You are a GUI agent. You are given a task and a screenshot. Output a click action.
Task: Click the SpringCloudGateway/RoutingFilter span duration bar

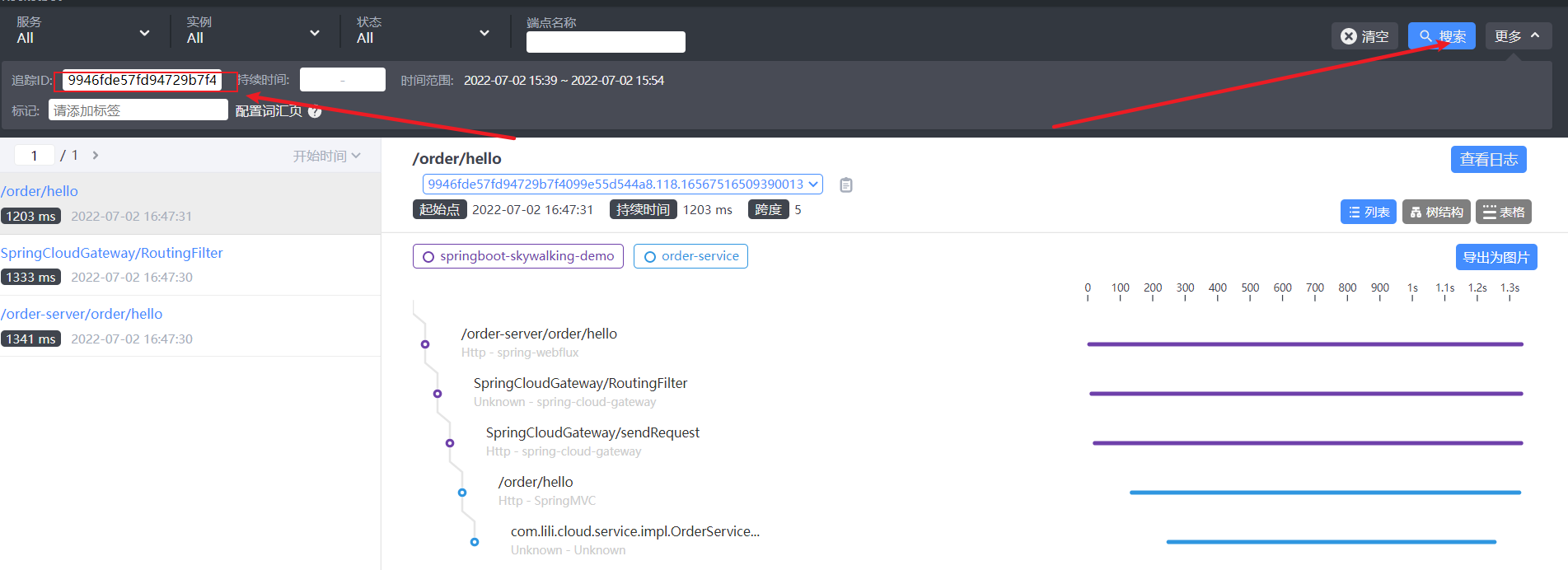[x=1306, y=394]
